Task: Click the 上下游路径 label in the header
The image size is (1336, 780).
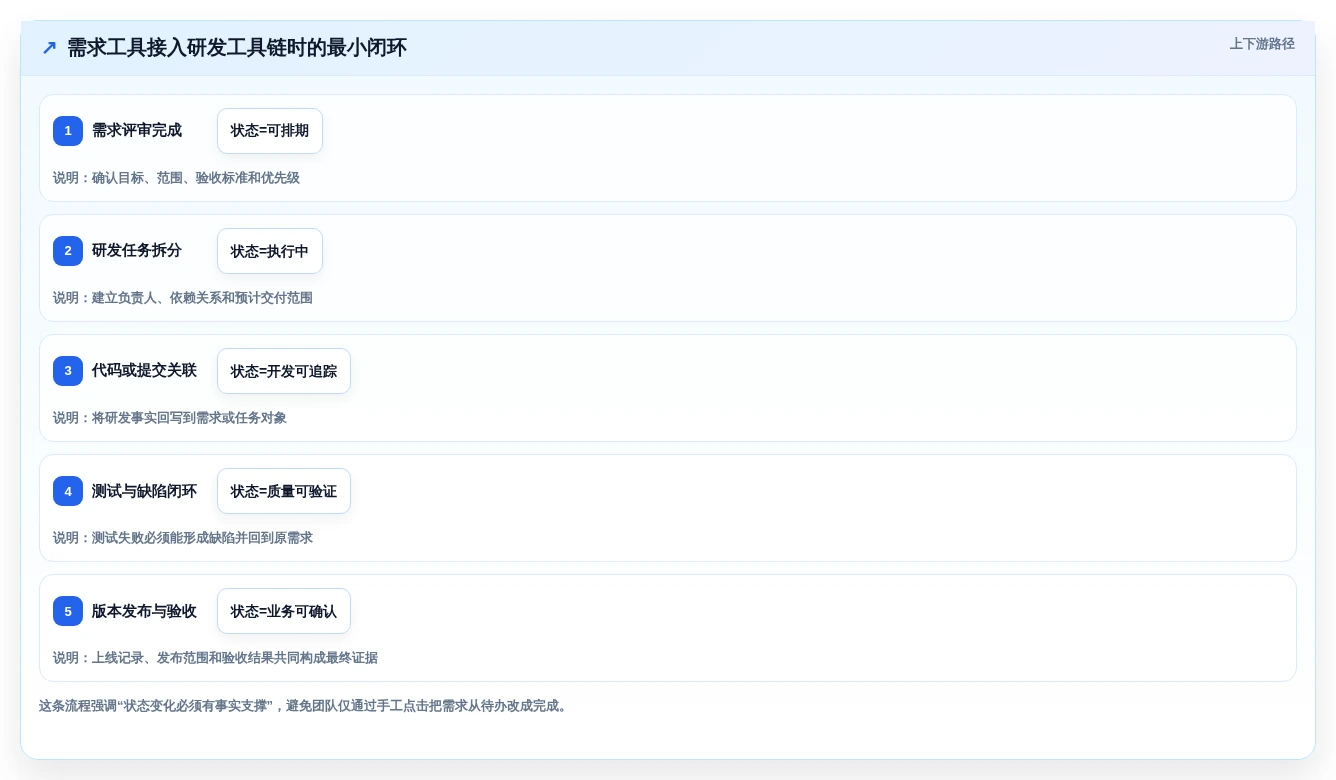Action: 1262,44
